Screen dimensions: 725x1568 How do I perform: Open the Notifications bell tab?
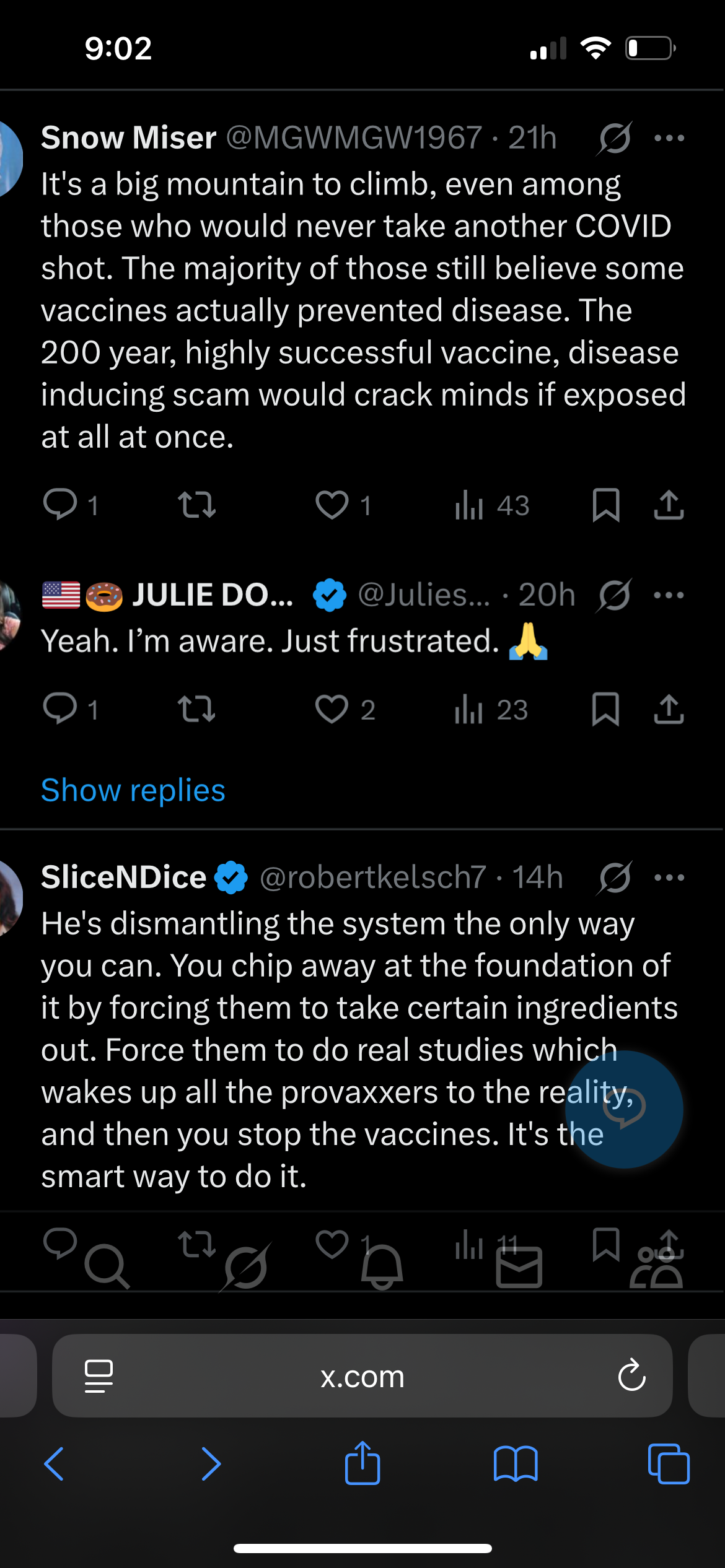pyautogui.click(x=382, y=1266)
